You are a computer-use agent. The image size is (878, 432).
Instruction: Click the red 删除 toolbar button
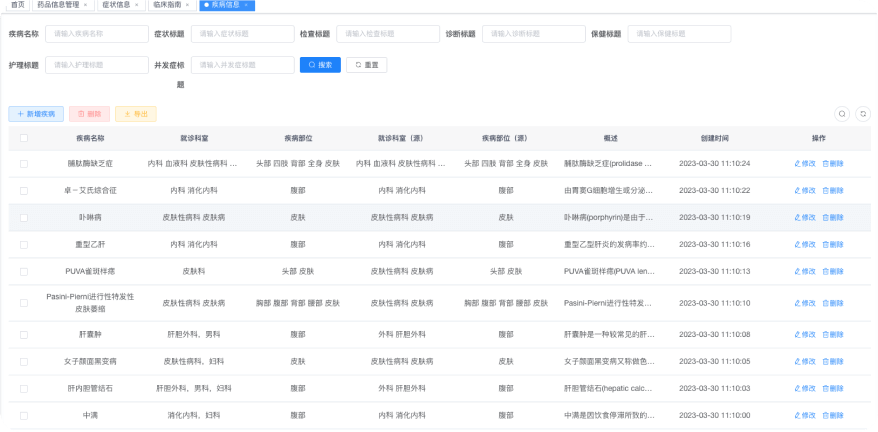(90, 114)
